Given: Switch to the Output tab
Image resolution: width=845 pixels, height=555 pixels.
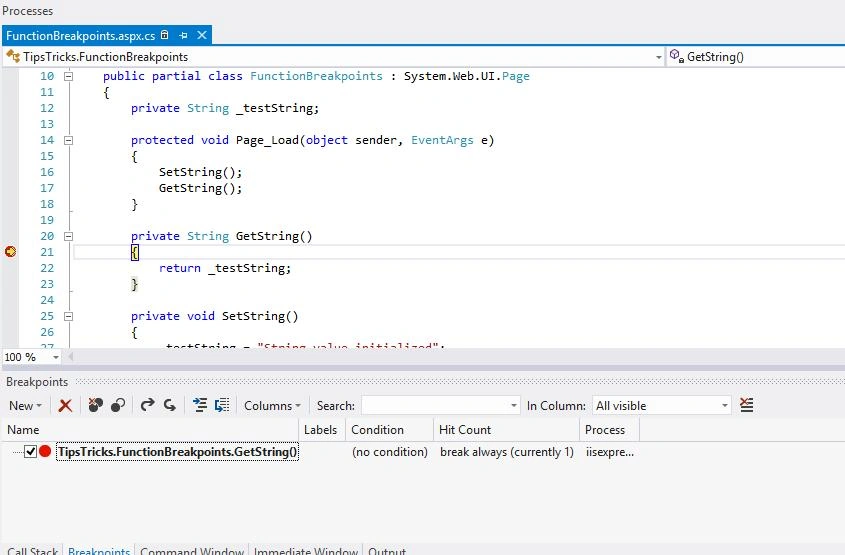Looking at the screenshot, I should (x=386, y=551).
